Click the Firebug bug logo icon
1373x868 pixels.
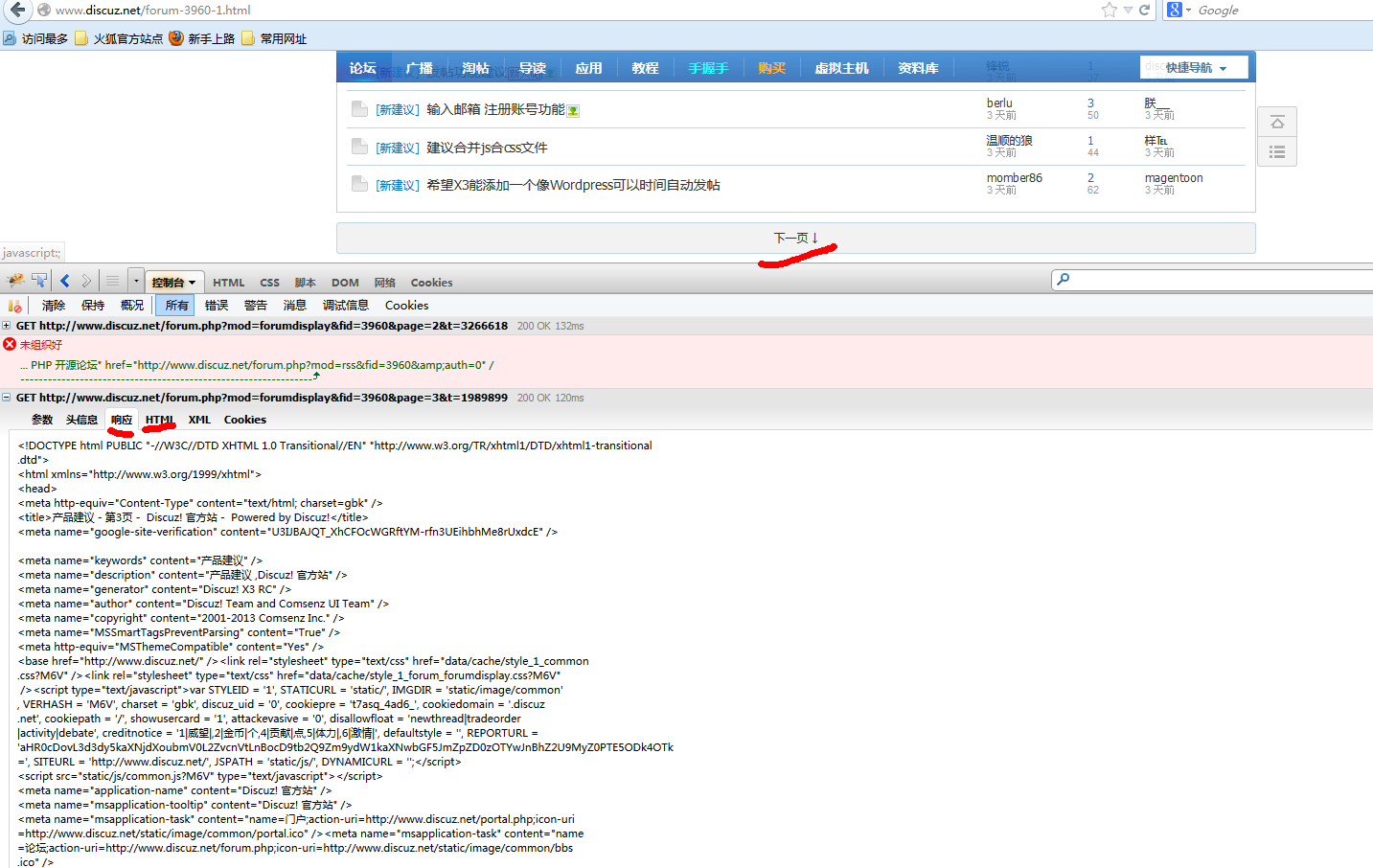tap(15, 281)
